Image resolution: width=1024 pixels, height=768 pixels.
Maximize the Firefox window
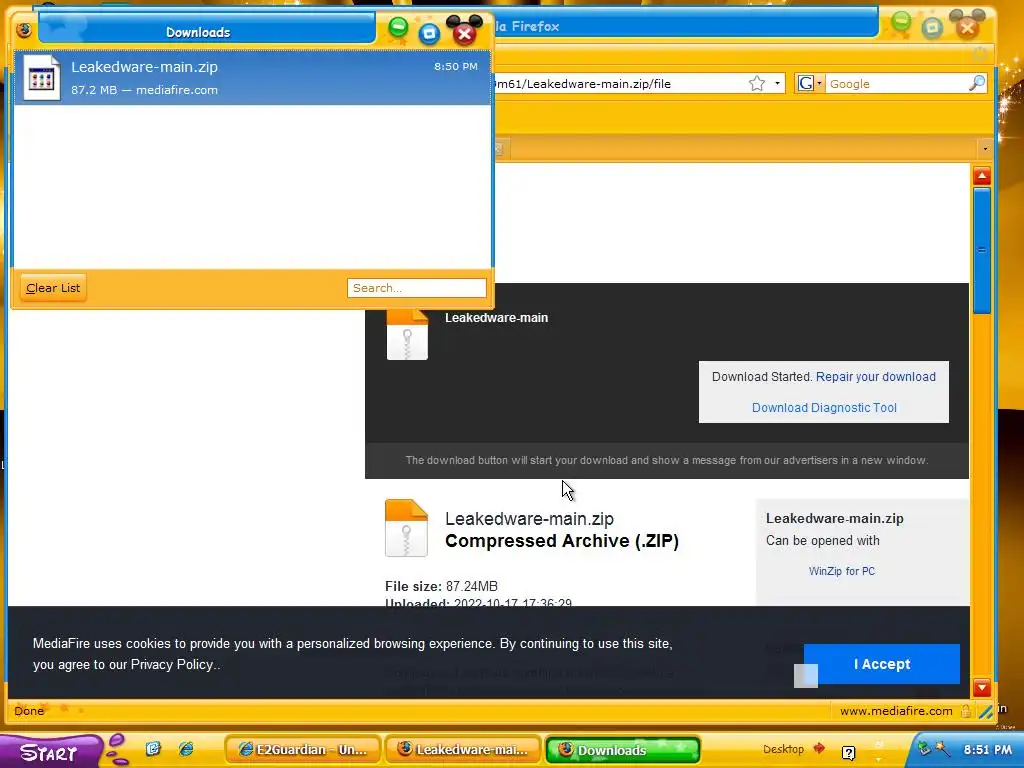tap(933, 27)
